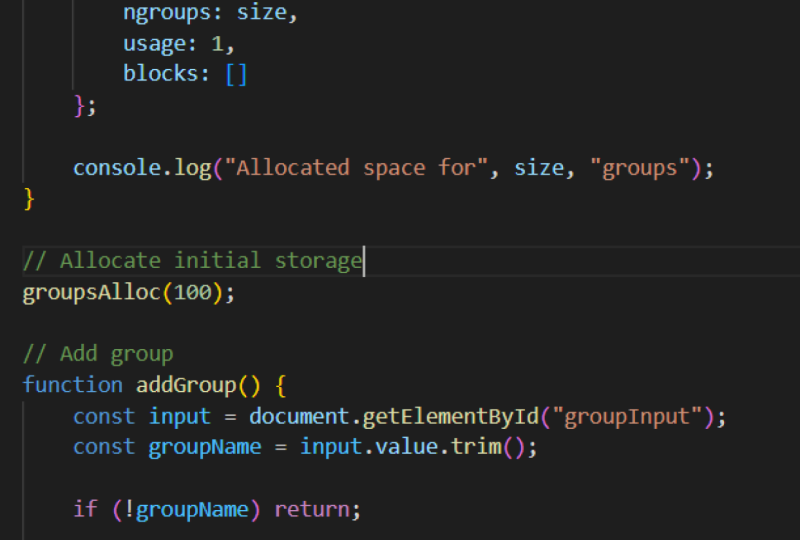Click the 'ngroups: size,' property line
Screen dimensions: 800x540
(210, 12)
